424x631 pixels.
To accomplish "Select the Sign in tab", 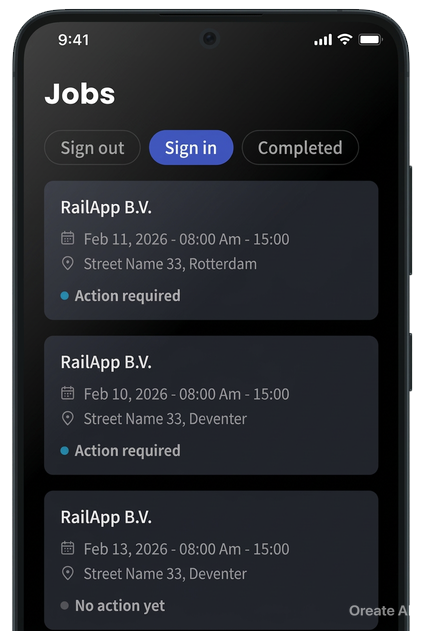I will 191,147.
